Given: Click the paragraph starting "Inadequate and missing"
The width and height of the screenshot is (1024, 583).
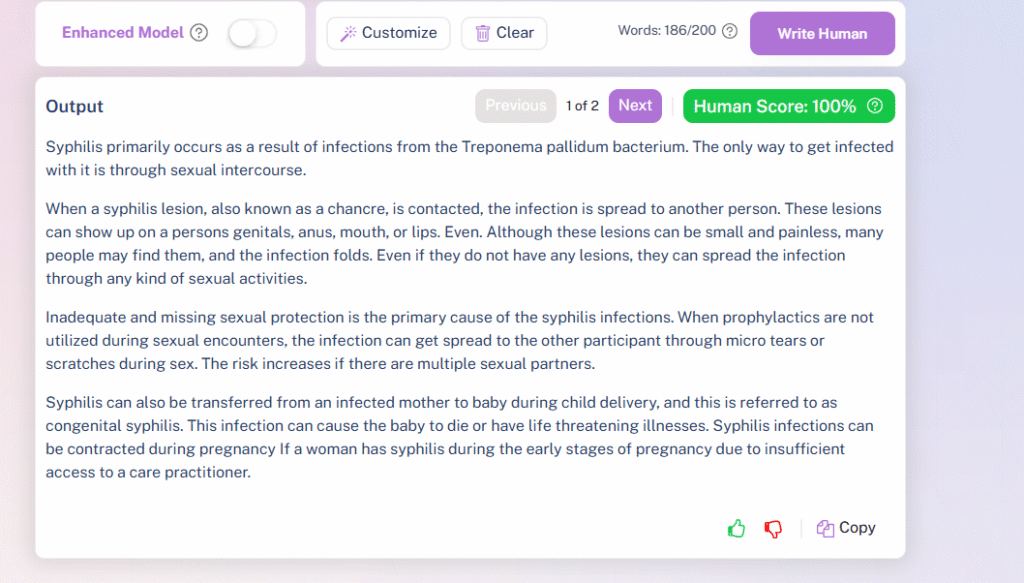Looking at the screenshot, I should tap(459, 340).
